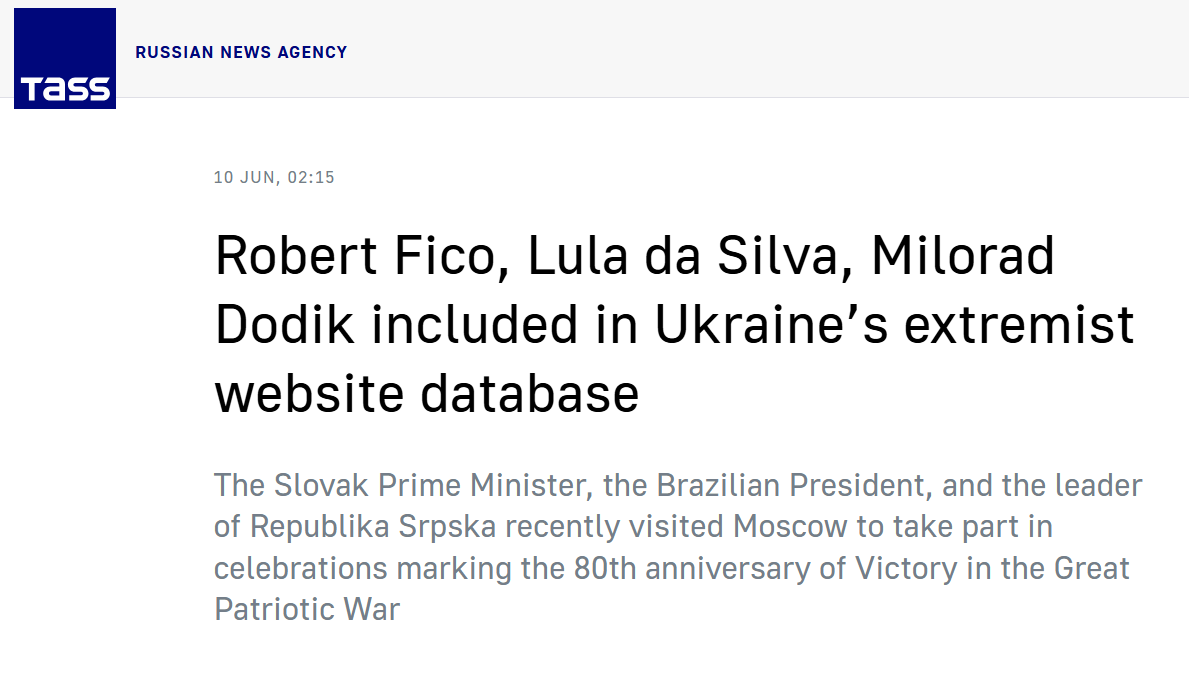Click Brazilian President in the subheading
1189x693 pixels.
tap(794, 485)
